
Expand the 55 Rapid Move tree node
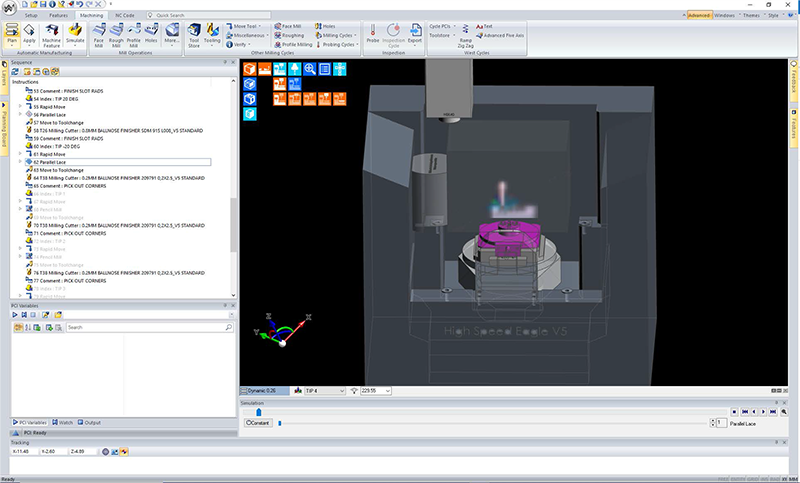click(x=20, y=107)
